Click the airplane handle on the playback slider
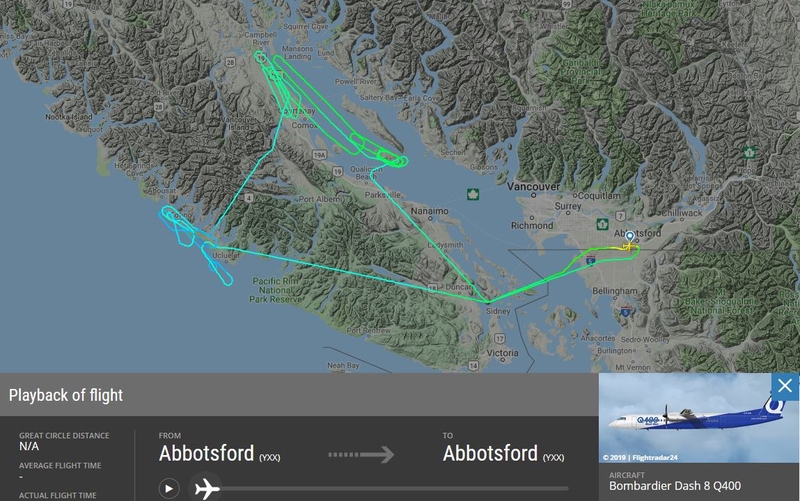Viewport: 800px width, 501px height. click(207, 488)
